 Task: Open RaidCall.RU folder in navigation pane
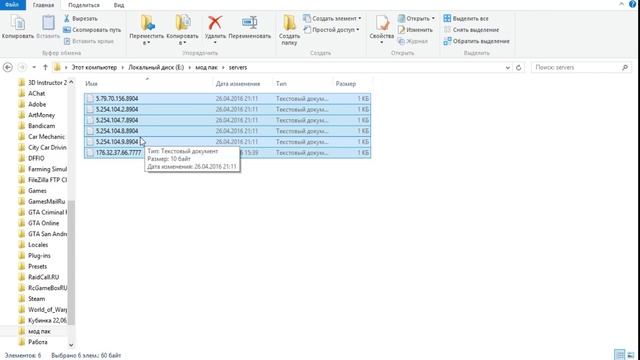coord(43,277)
